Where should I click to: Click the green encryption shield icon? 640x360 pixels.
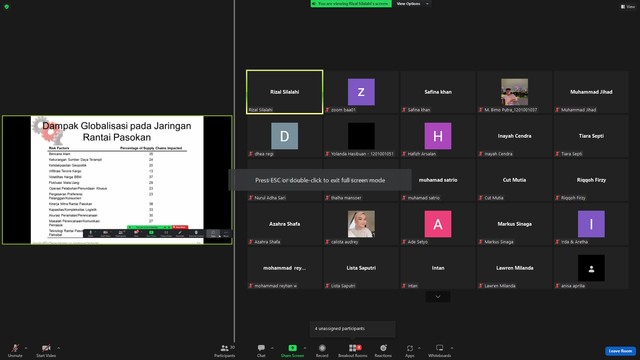tap(7, 7)
